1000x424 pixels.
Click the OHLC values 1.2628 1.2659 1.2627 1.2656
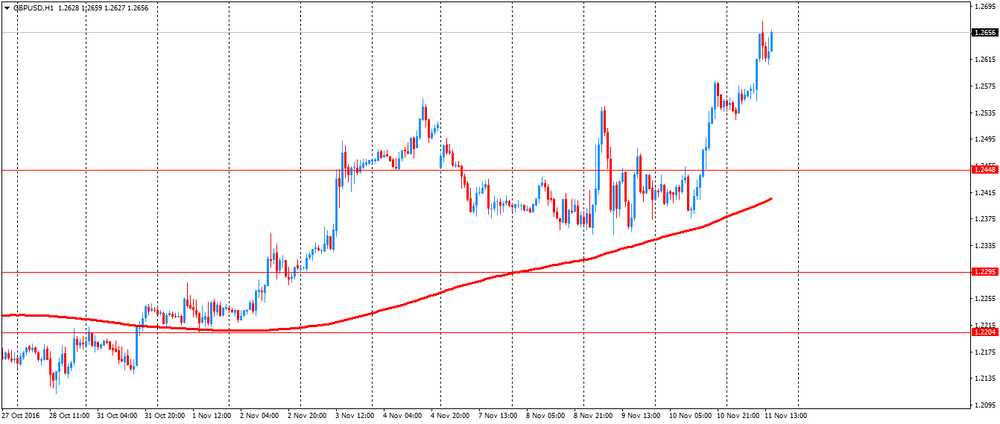coord(102,8)
